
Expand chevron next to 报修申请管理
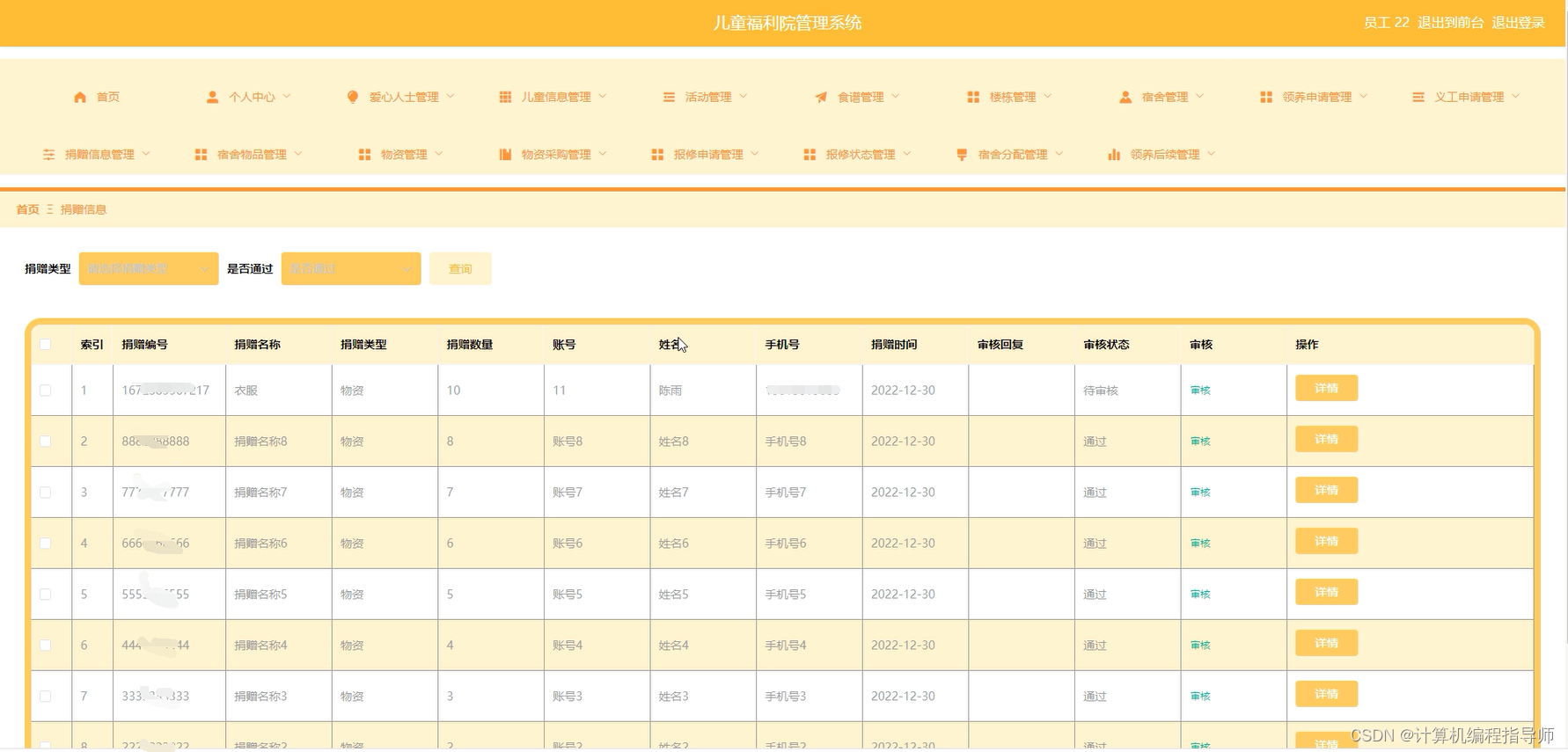coord(755,153)
